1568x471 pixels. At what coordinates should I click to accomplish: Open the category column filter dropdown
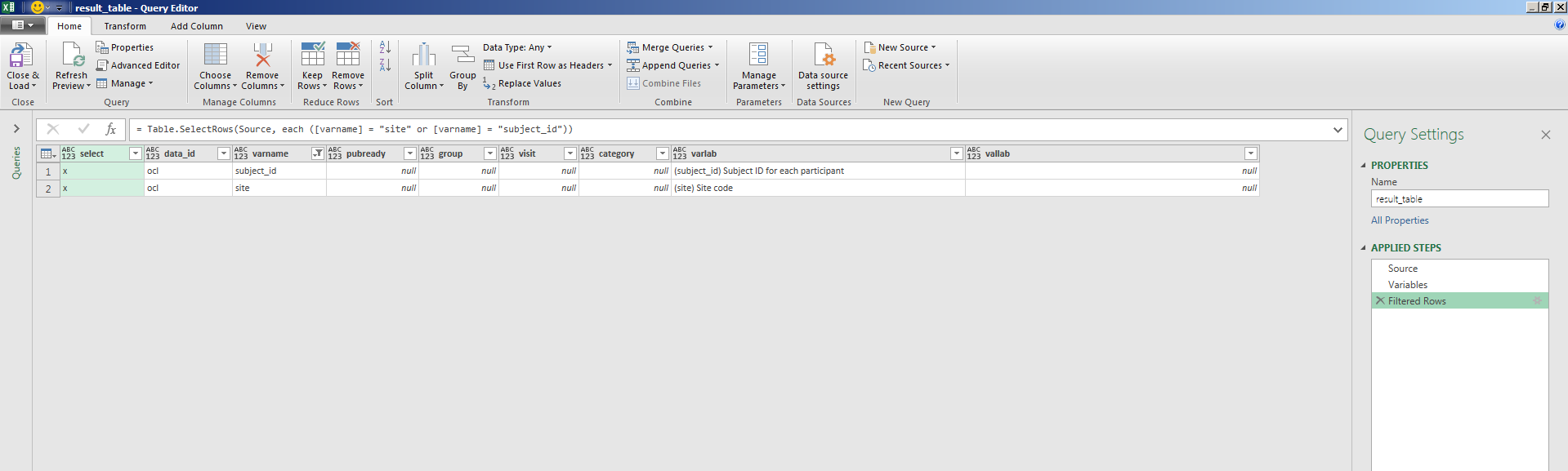coord(662,153)
